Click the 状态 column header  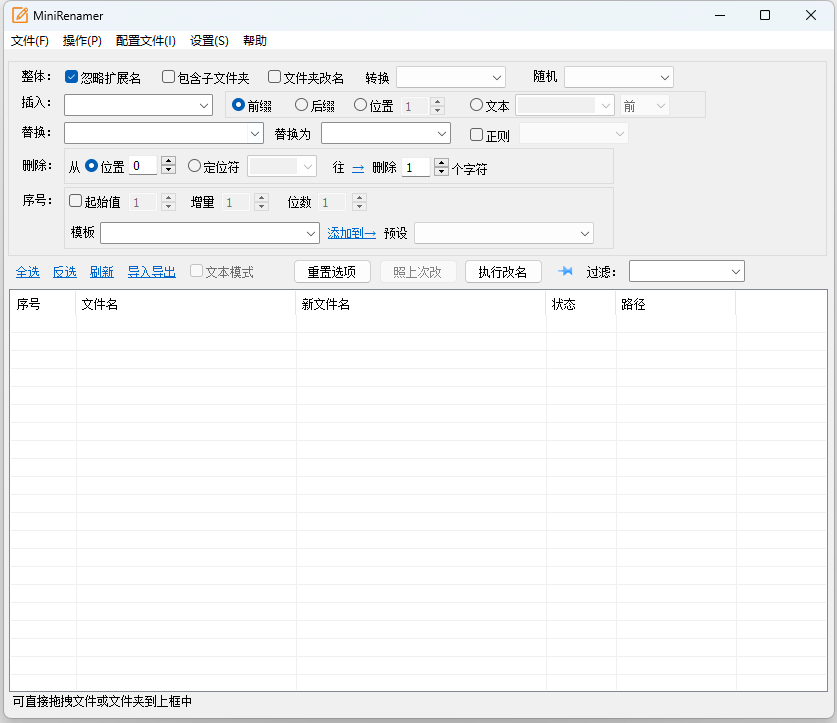[x=581, y=304]
